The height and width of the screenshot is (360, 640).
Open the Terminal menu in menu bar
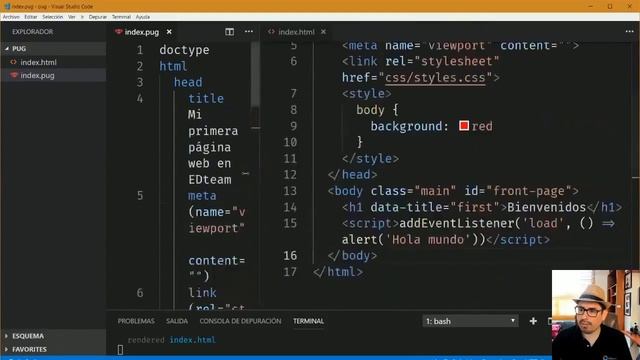coord(121,17)
